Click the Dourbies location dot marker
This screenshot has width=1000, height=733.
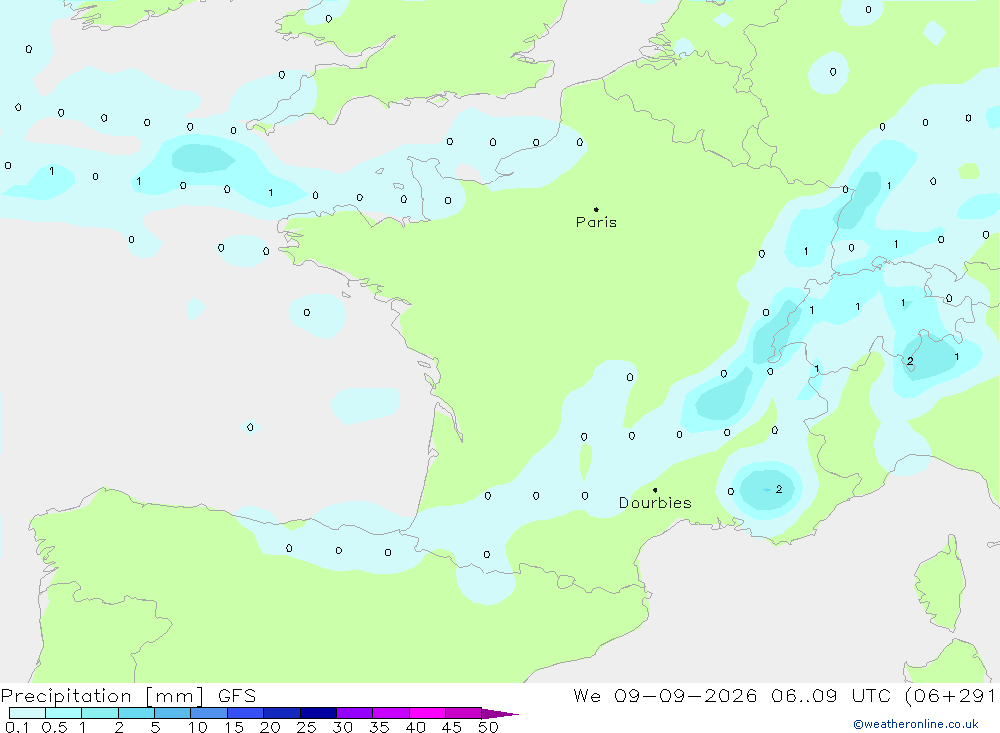[x=655, y=490]
